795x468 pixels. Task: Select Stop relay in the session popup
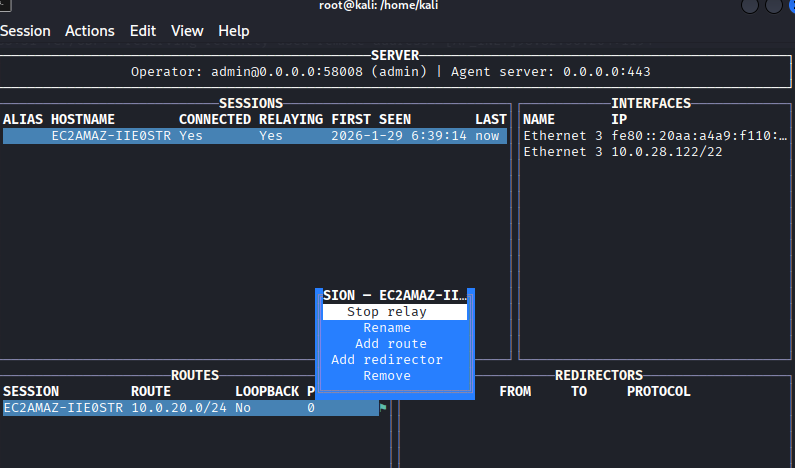click(394, 312)
